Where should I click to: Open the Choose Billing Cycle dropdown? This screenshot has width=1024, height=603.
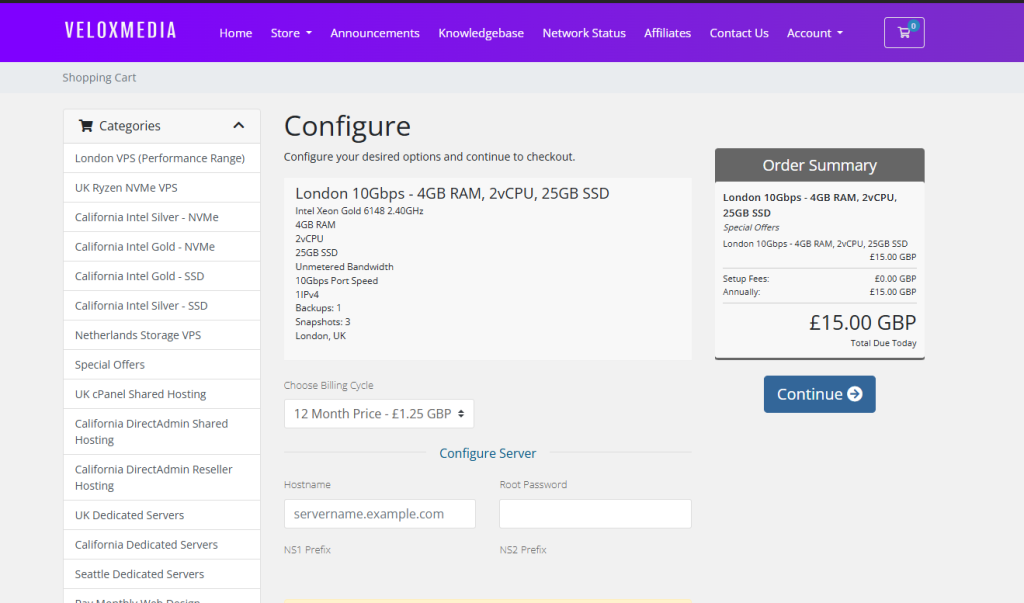click(x=379, y=414)
